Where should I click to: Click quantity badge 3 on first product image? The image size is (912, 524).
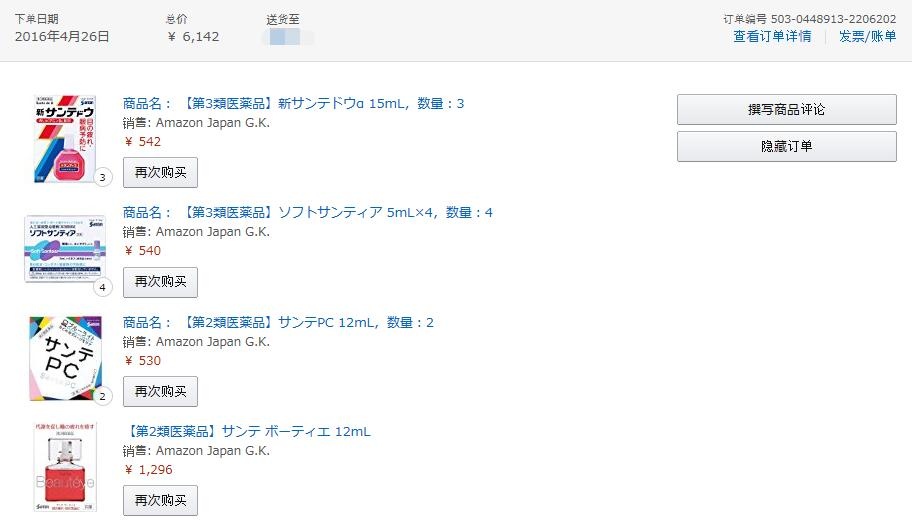point(103,178)
